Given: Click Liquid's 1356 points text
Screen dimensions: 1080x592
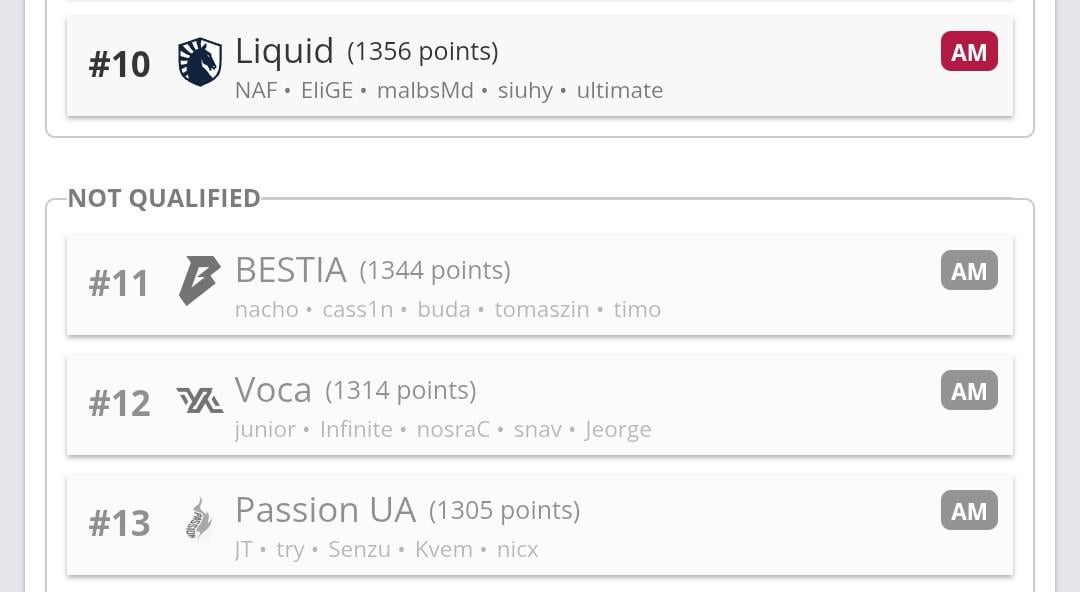Looking at the screenshot, I should point(422,51).
